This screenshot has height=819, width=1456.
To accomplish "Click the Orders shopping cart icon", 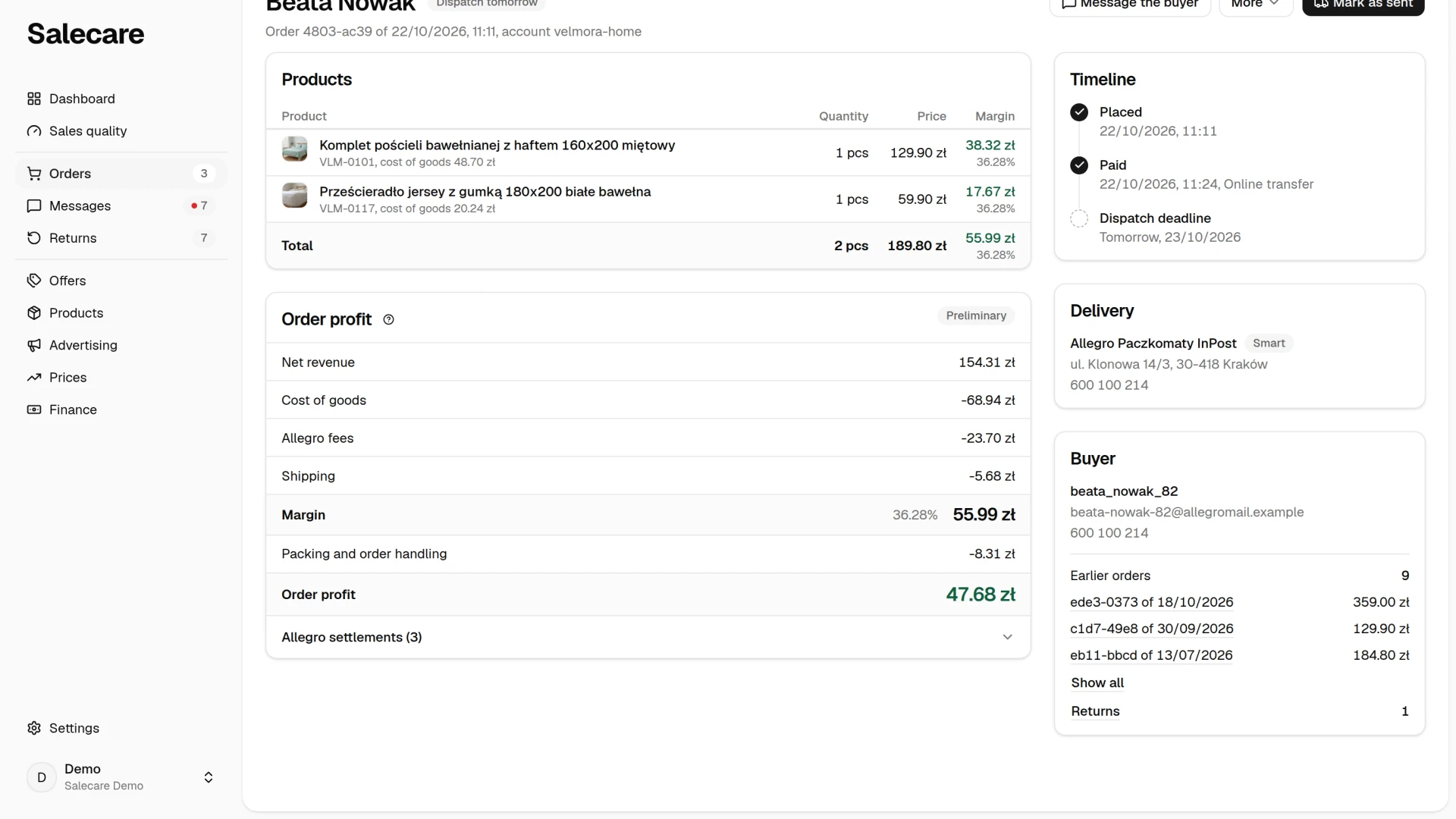I will [x=34, y=174].
